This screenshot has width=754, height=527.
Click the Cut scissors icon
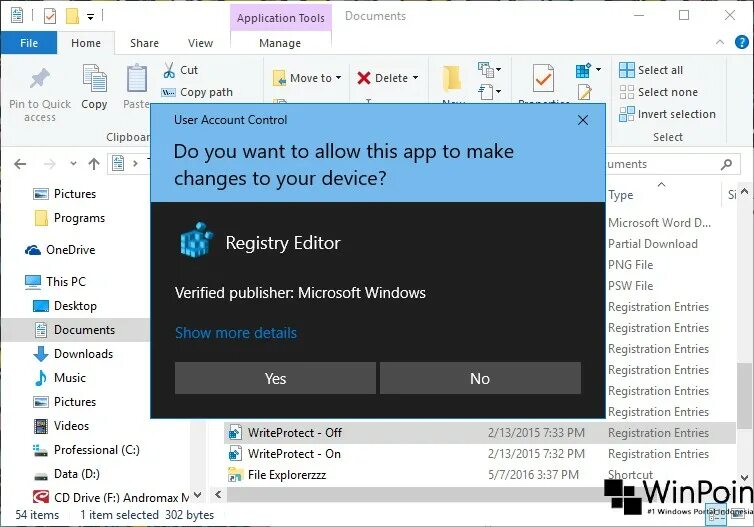pyautogui.click(x=169, y=70)
